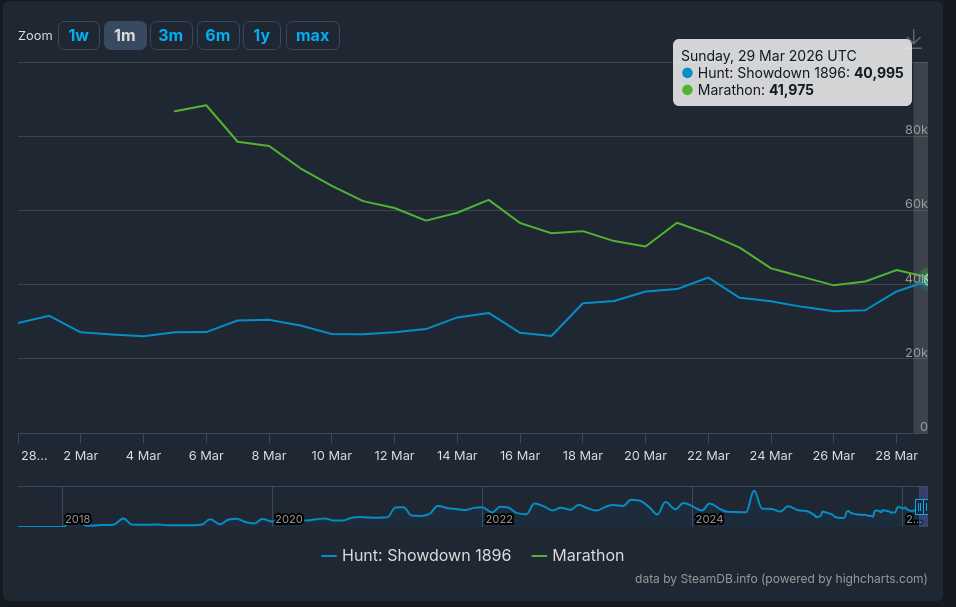The height and width of the screenshot is (607, 956).
Task: Toggle Marathon series in legend
Action: tap(578, 555)
